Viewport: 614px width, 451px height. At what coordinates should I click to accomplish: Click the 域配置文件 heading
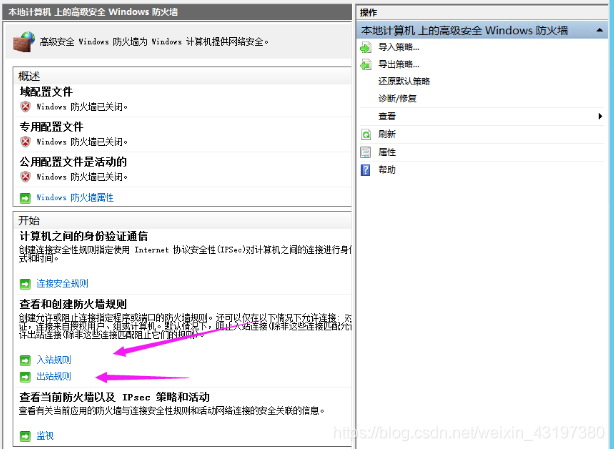pos(46,92)
